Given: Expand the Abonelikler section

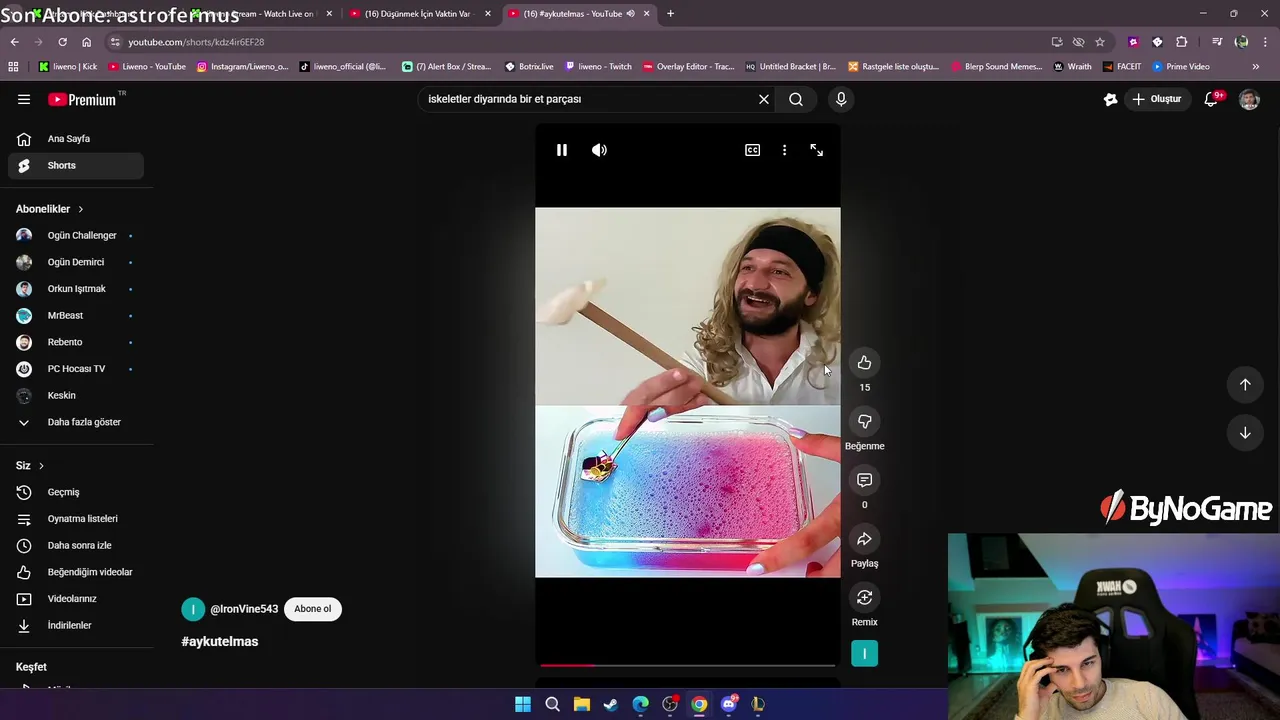Looking at the screenshot, I should [x=50, y=209].
